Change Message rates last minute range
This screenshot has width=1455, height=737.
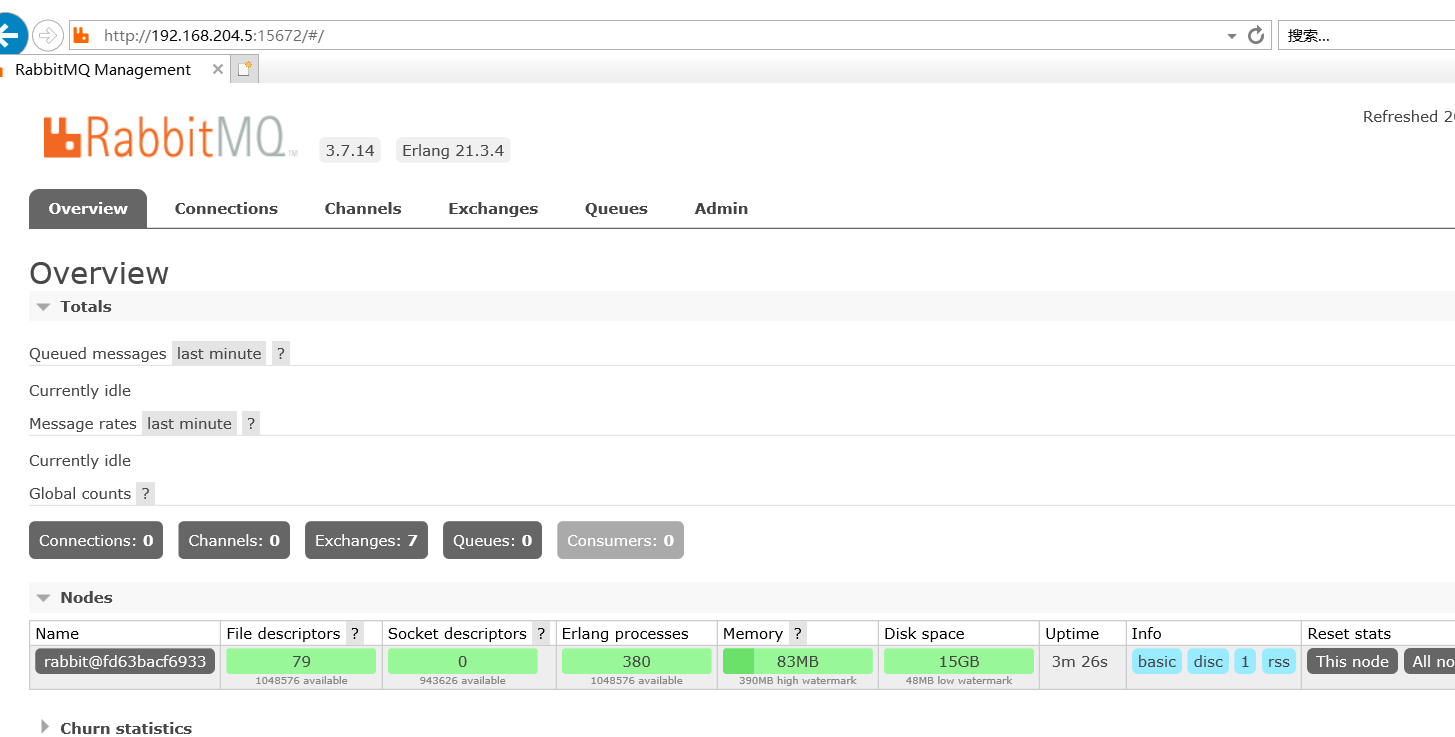click(189, 424)
